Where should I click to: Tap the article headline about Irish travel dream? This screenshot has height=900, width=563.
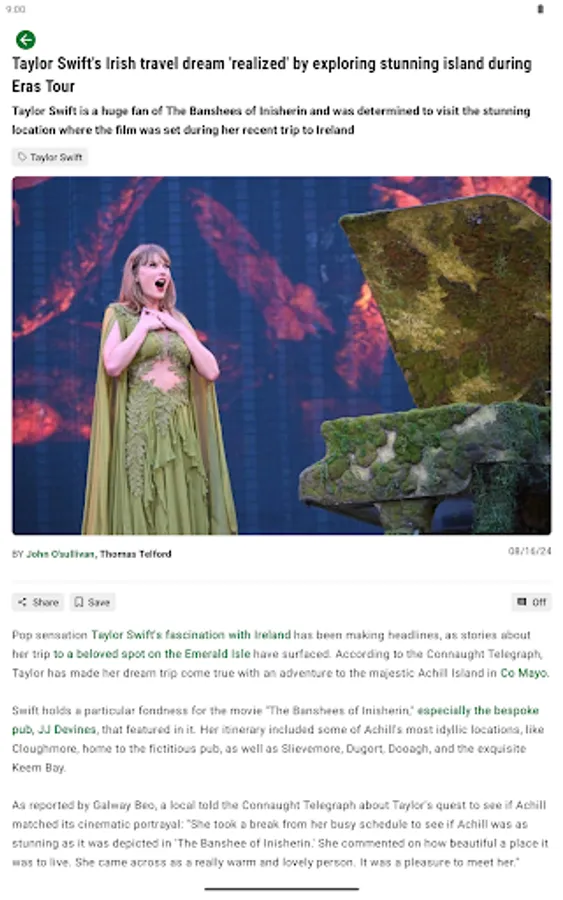pyautogui.click(x=271, y=75)
